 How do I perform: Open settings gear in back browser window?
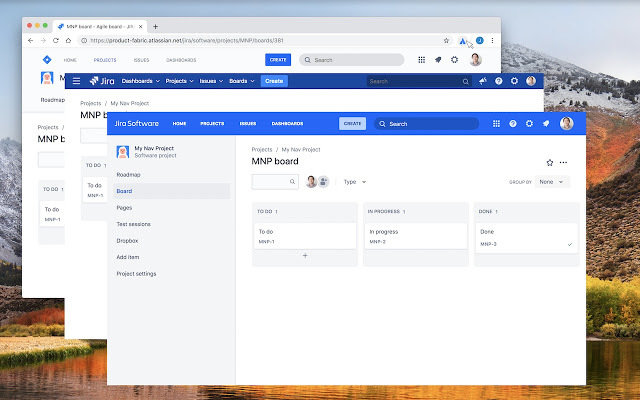coord(454,60)
